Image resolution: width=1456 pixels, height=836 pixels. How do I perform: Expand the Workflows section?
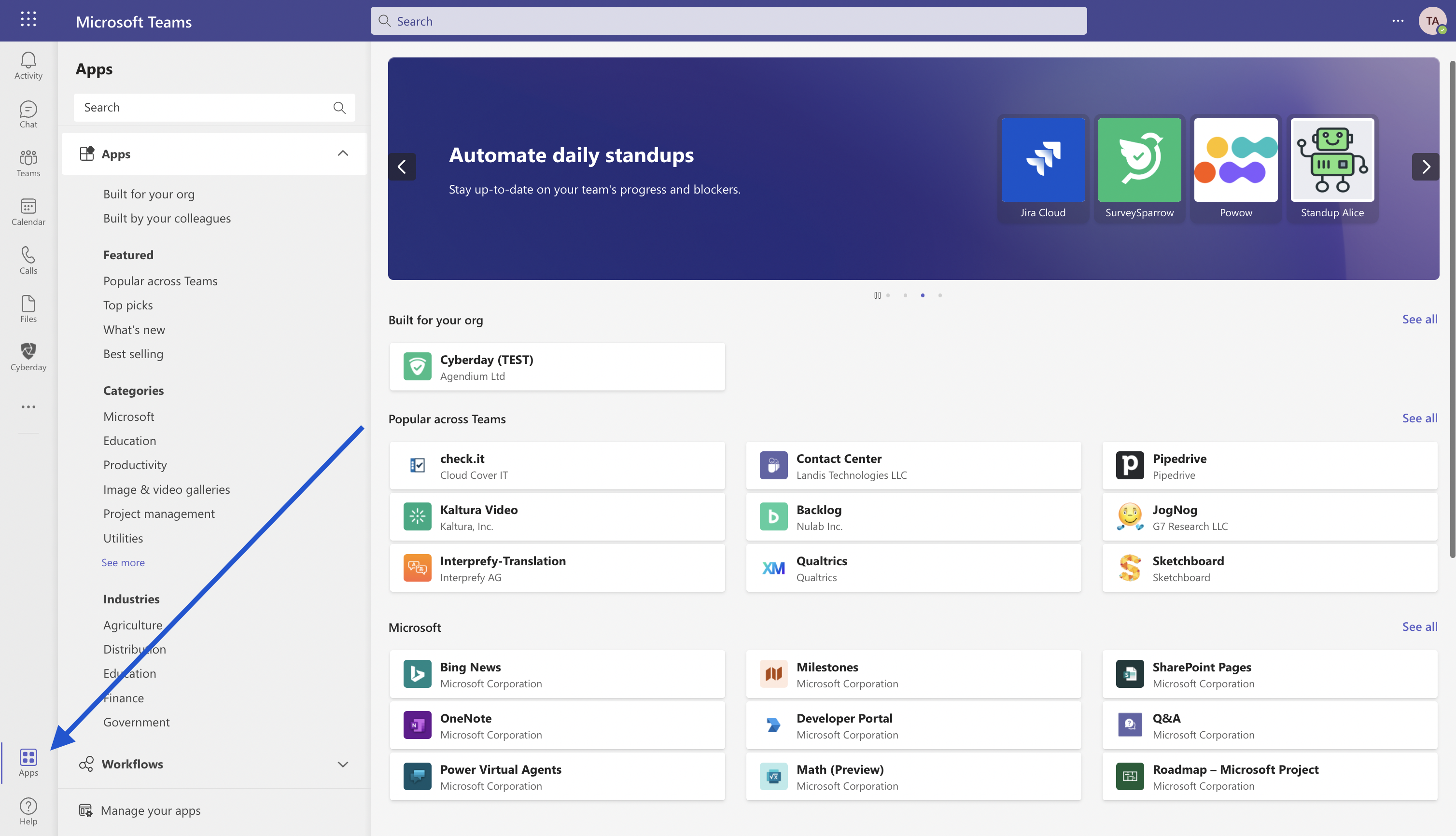click(342, 764)
